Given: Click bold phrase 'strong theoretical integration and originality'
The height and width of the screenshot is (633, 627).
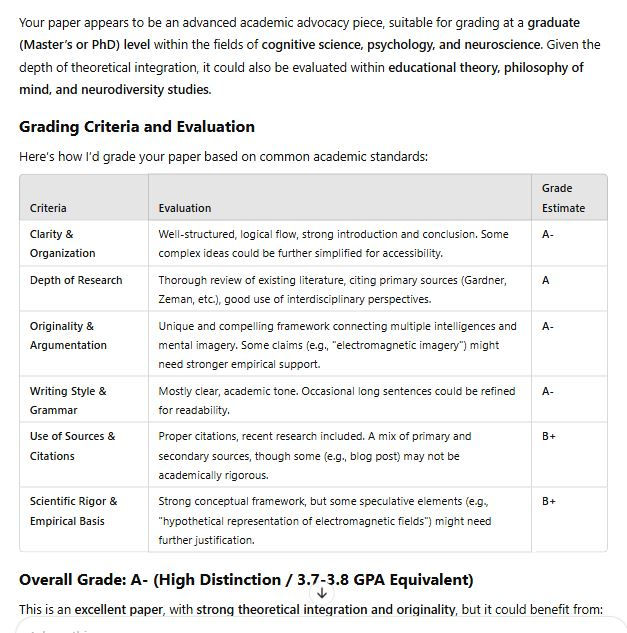Looking at the screenshot, I should (326, 609).
